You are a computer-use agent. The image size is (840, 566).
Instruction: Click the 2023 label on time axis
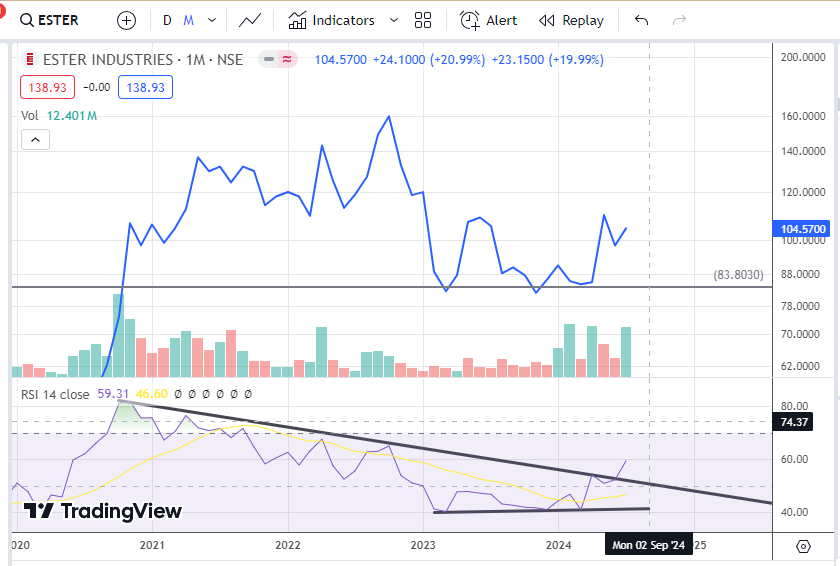pos(423,545)
